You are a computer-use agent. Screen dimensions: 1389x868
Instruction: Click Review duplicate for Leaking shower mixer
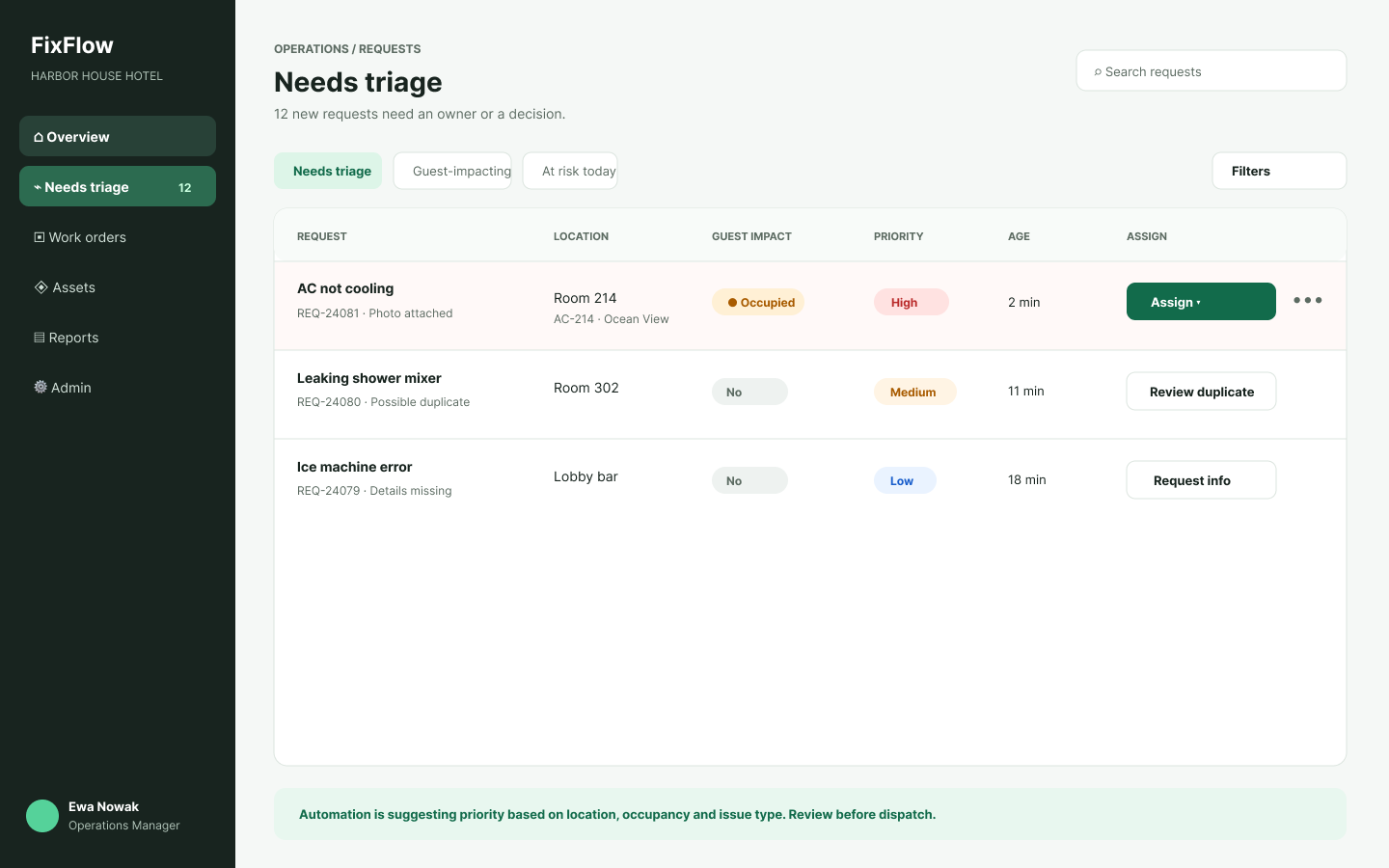tap(1201, 392)
